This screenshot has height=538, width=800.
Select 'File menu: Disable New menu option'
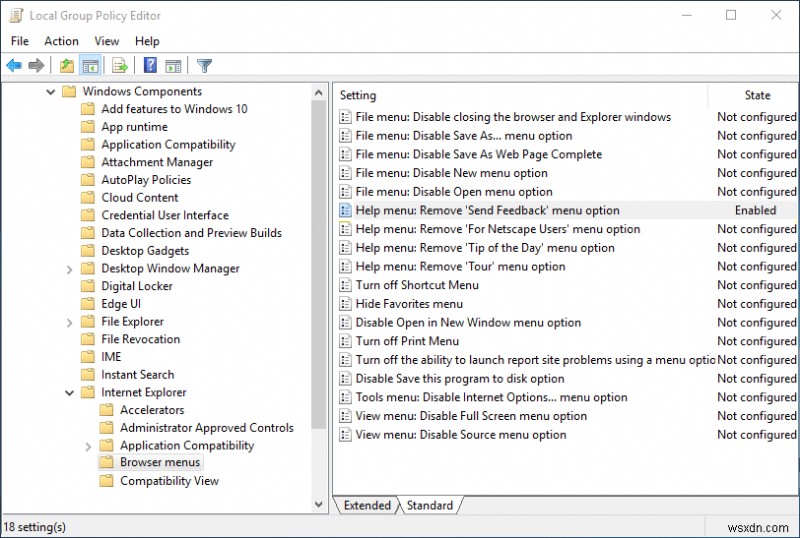tap(452, 173)
